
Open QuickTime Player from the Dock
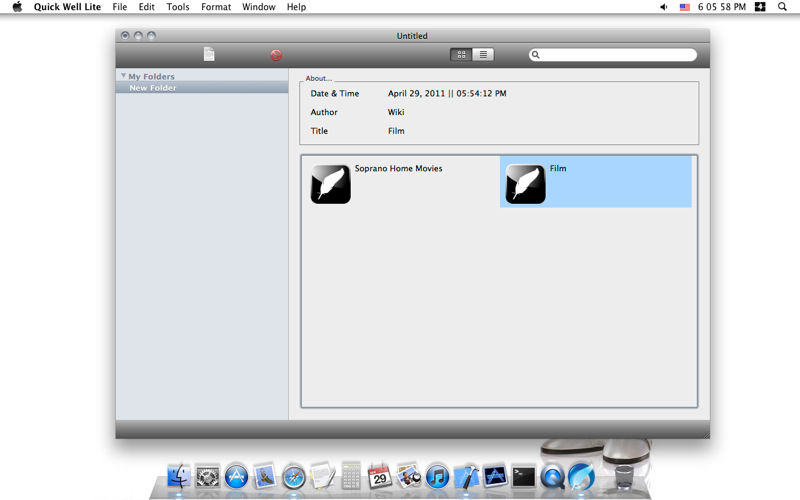click(552, 477)
